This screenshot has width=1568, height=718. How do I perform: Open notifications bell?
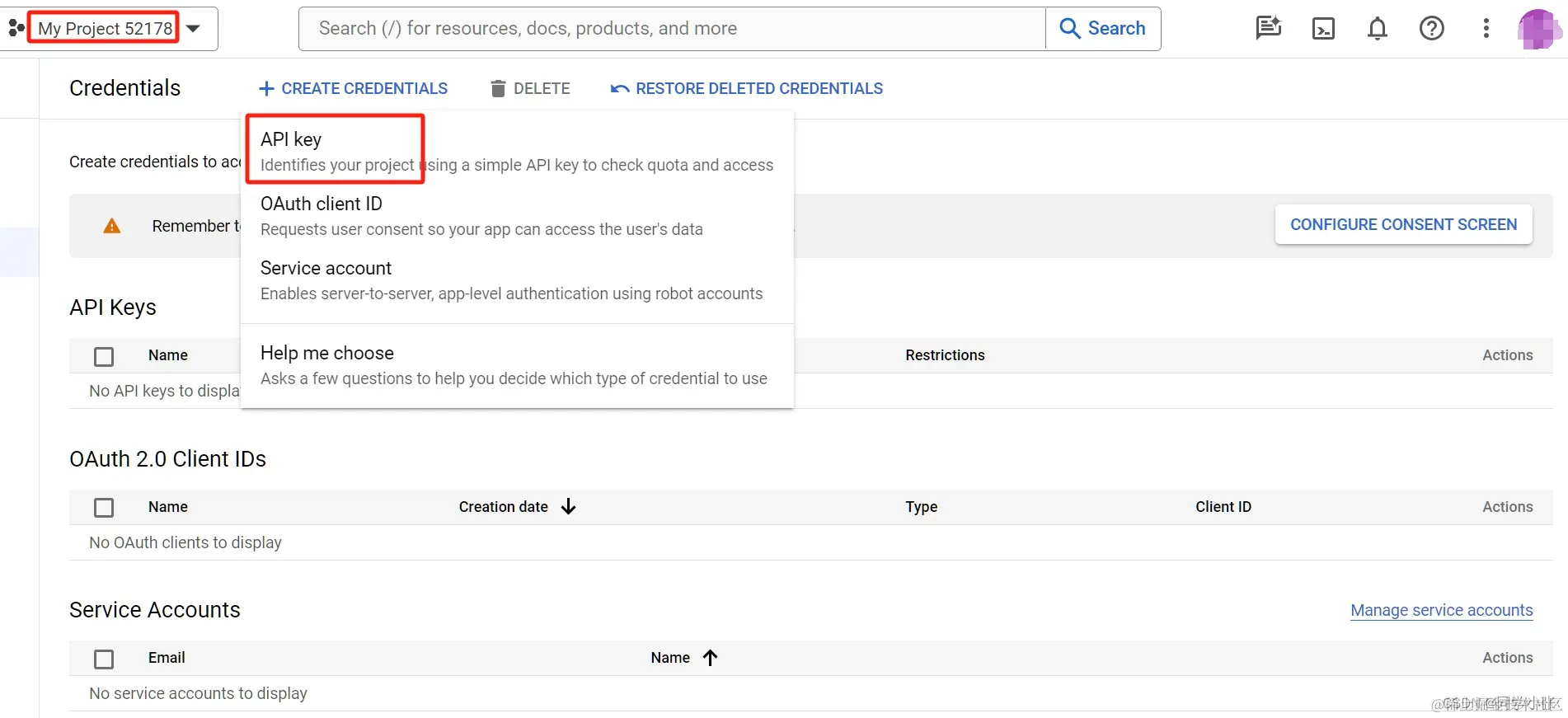coord(1378,29)
